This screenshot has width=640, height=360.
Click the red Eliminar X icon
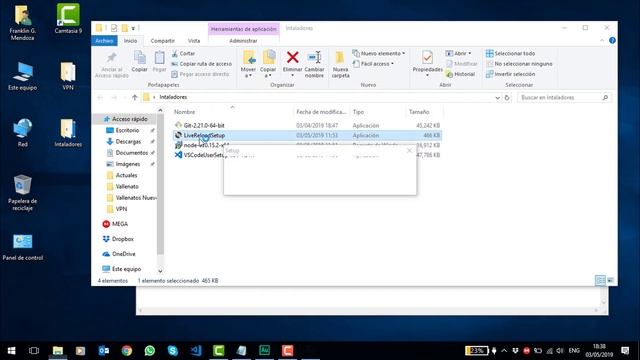292,58
